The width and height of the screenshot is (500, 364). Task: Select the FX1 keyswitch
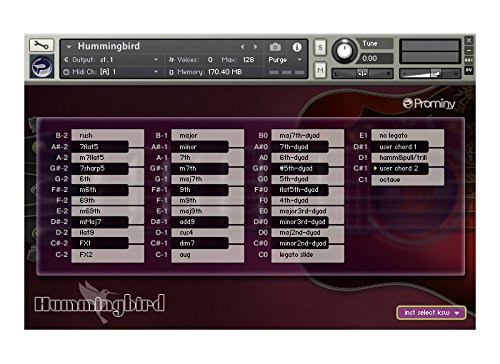tap(100, 243)
